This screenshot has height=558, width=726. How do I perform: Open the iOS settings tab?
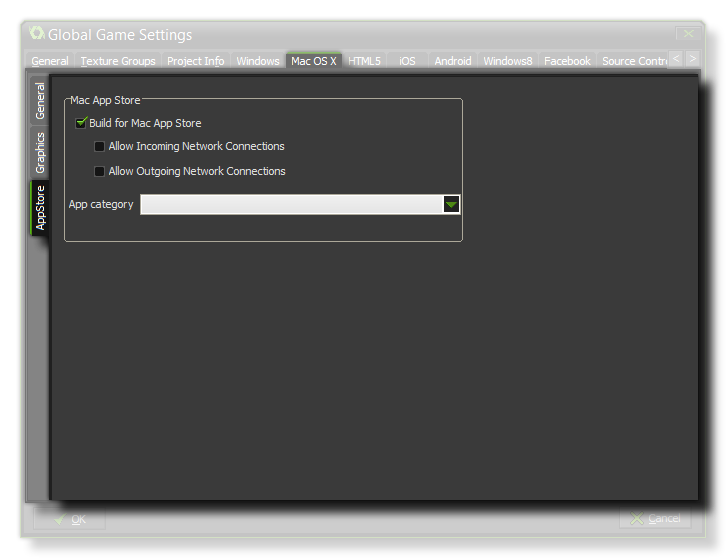[x=407, y=61]
